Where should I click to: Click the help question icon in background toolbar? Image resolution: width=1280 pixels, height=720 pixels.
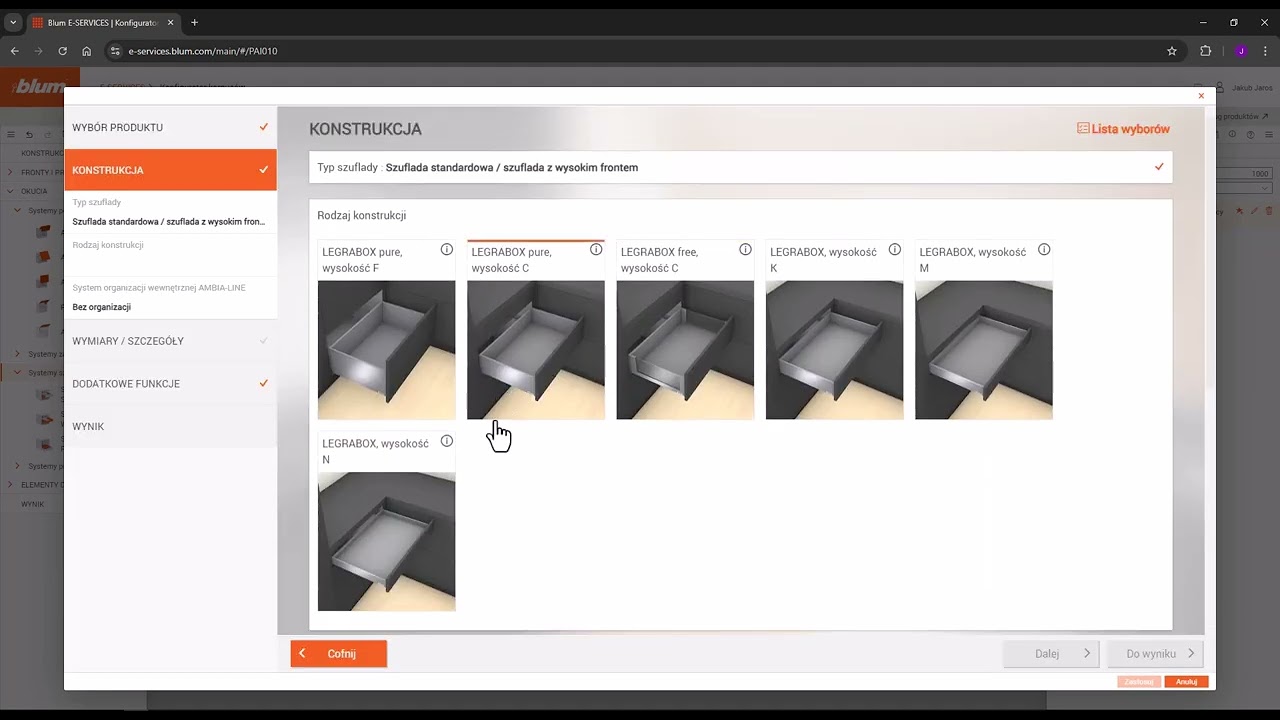pyautogui.click(x=1250, y=134)
